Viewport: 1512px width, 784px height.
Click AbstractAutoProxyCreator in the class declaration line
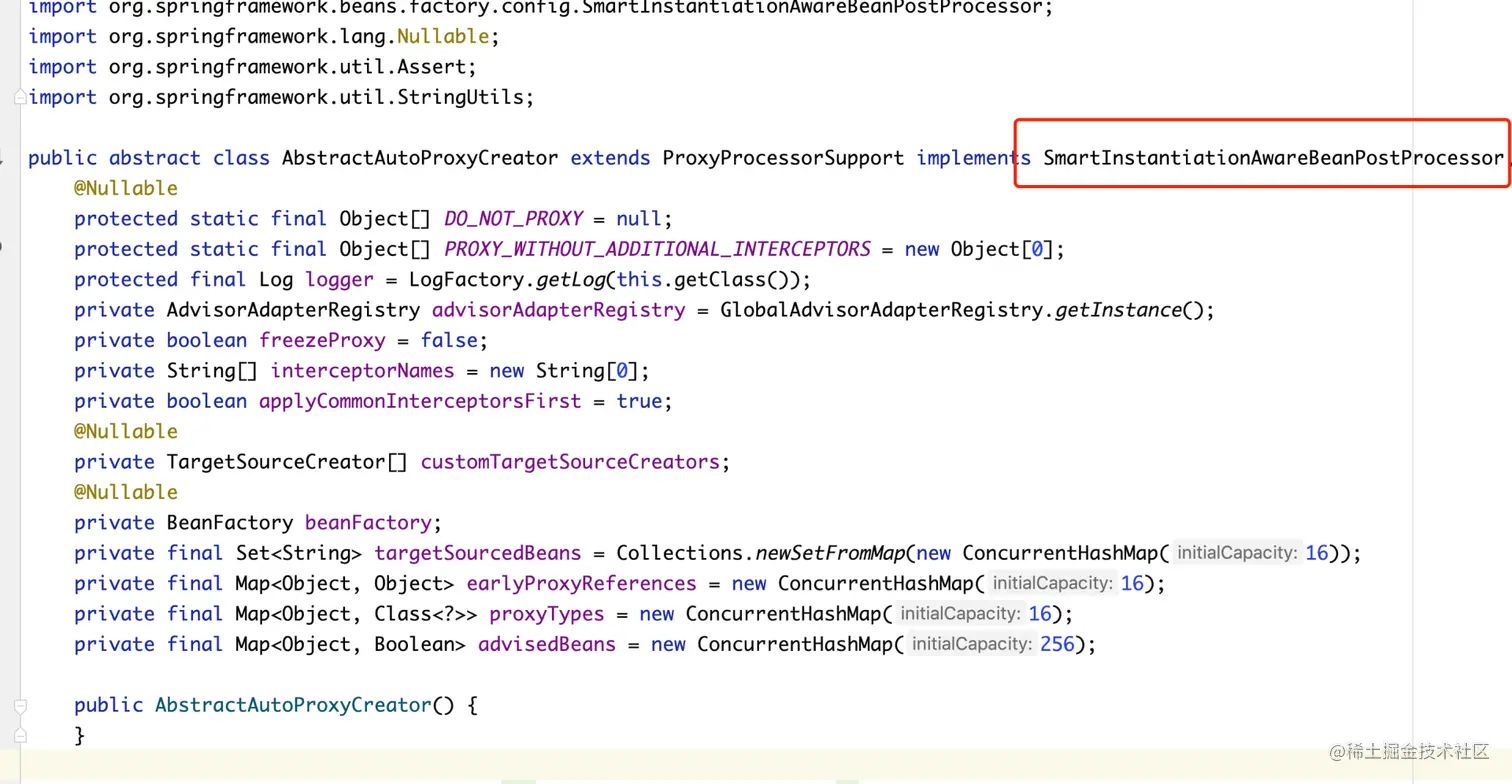point(420,158)
